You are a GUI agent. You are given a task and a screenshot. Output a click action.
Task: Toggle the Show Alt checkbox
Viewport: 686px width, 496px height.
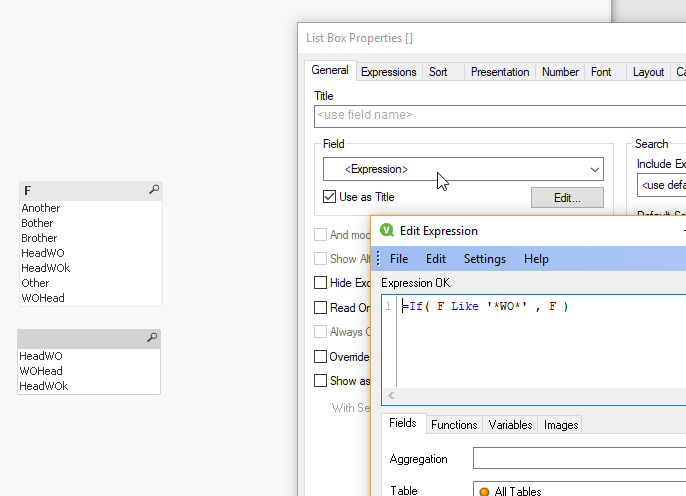tap(320, 258)
